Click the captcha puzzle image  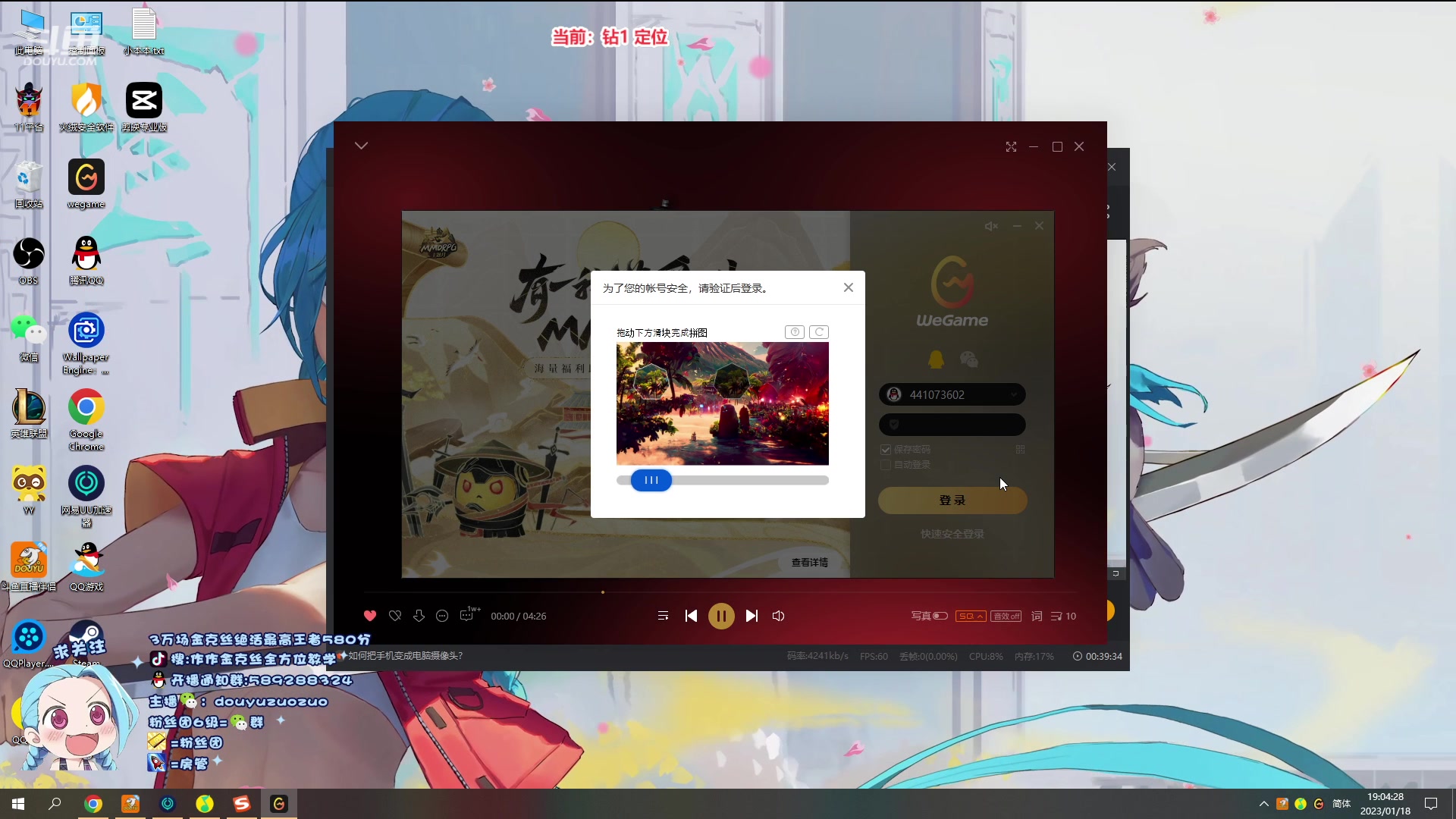coord(723,403)
